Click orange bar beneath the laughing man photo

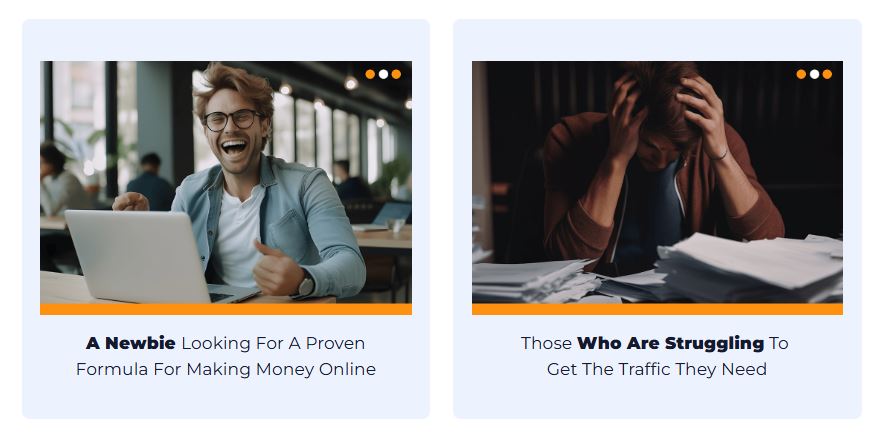point(226,309)
